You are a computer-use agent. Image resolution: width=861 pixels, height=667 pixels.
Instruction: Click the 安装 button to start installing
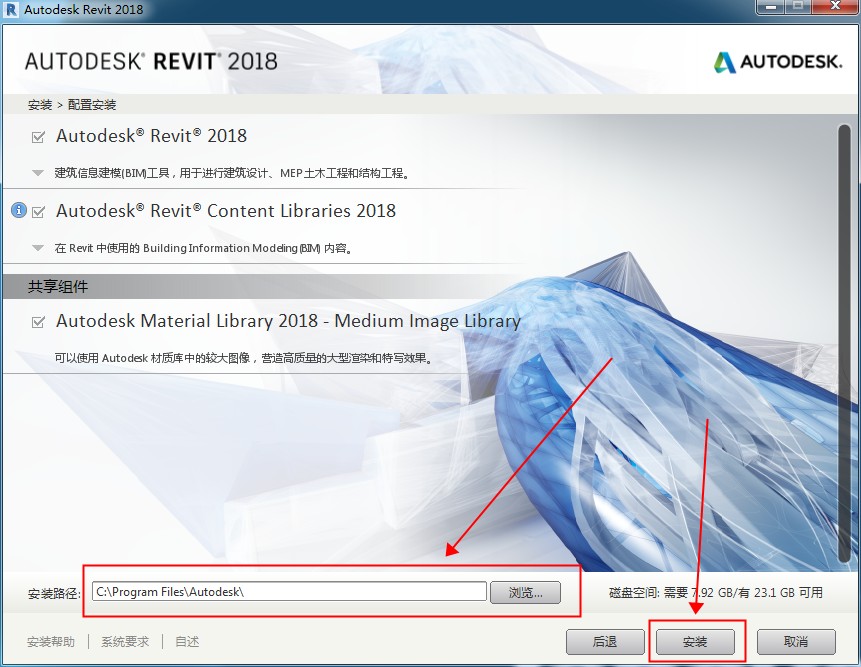695,642
